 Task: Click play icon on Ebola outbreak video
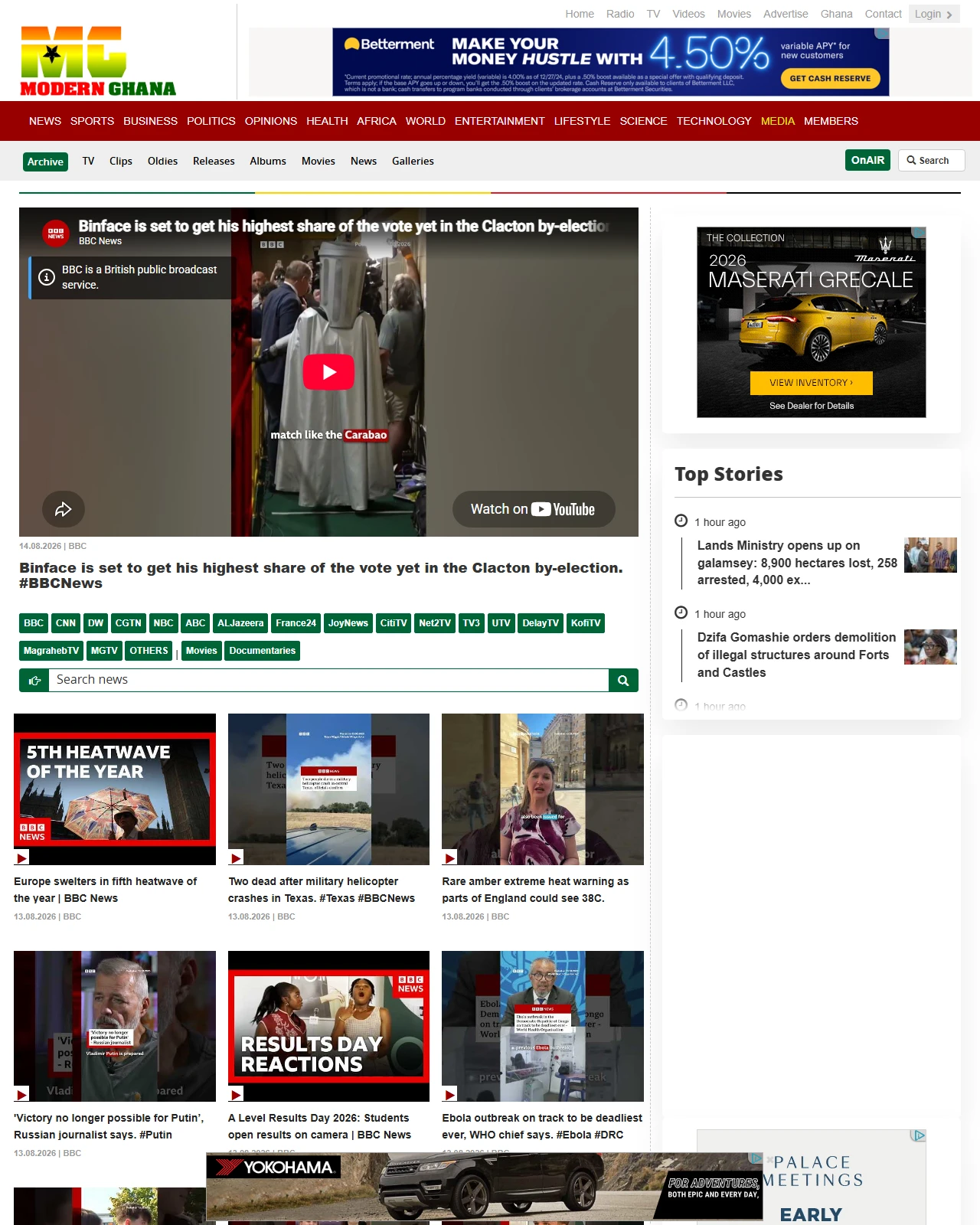click(x=449, y=1095)
